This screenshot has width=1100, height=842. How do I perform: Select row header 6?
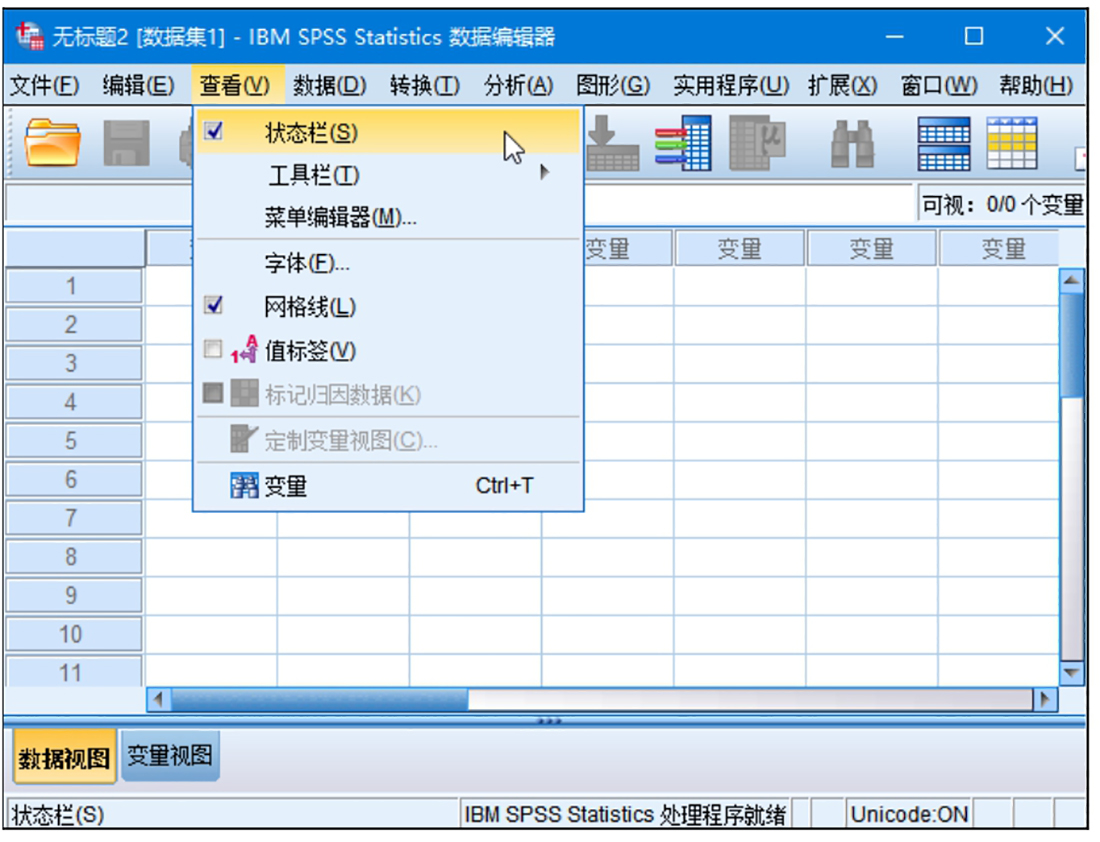pos(74,479)
